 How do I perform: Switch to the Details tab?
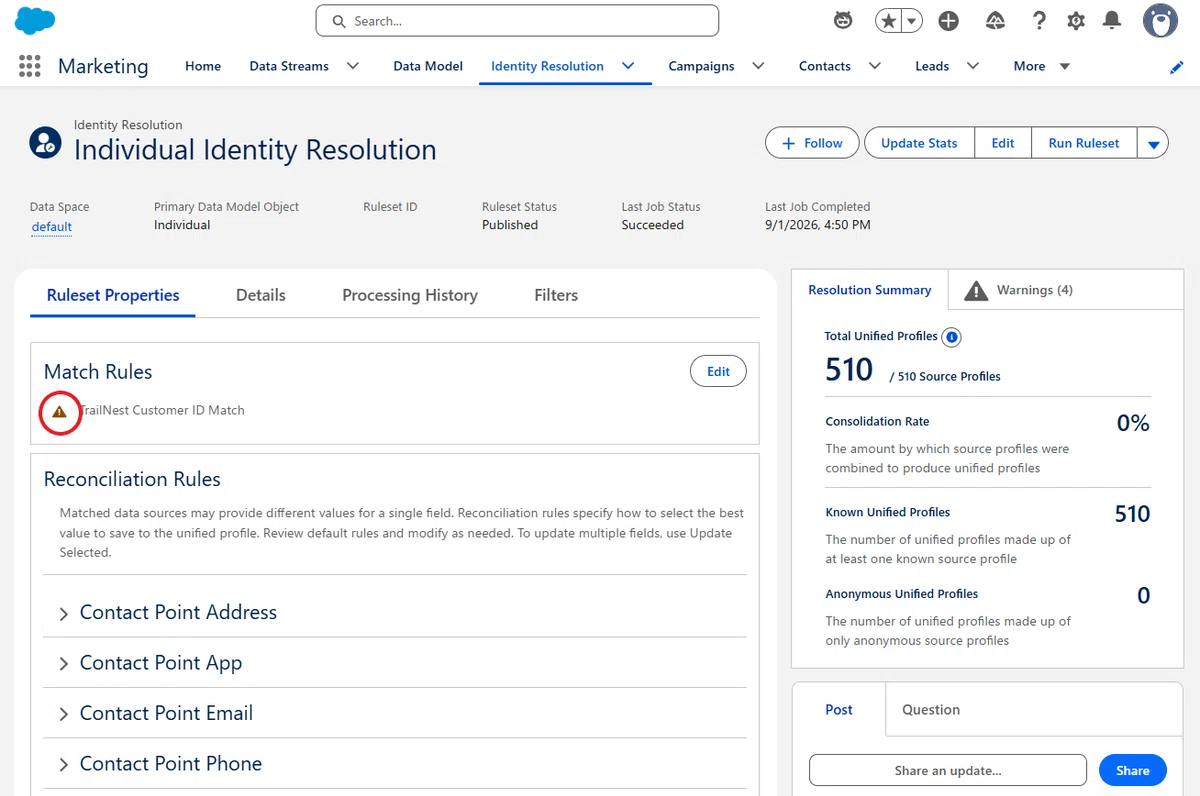click(x=261, y=295)
